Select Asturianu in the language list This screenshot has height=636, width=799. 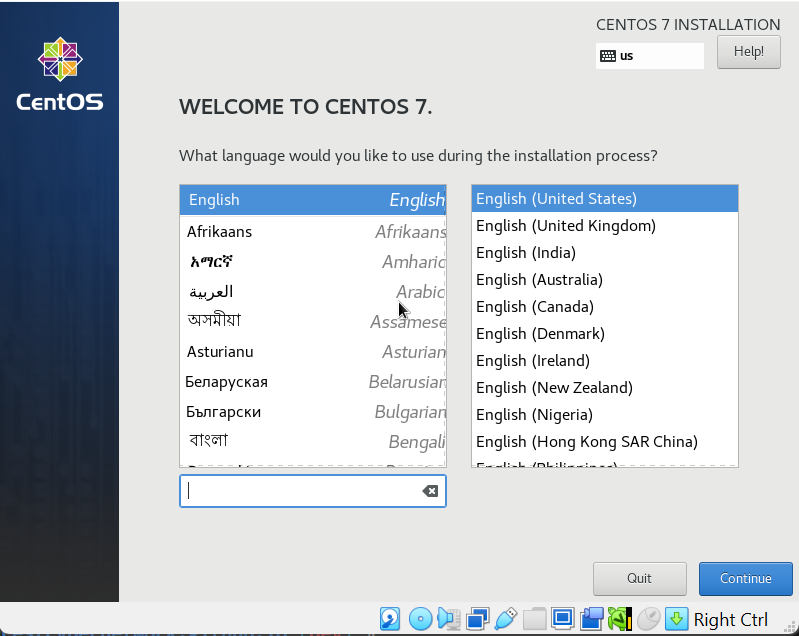pos(313,352)
